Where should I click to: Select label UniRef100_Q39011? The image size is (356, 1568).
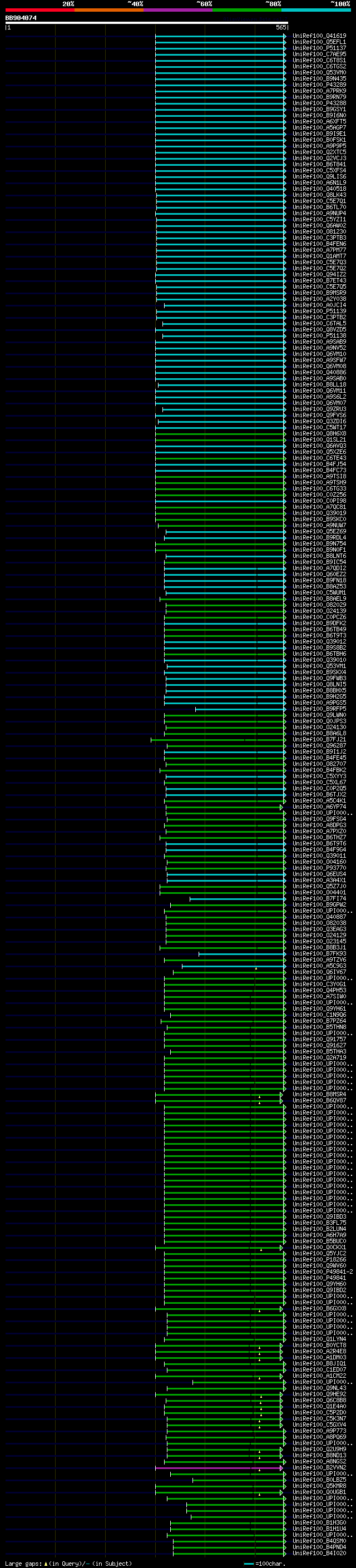pos(319,856)
